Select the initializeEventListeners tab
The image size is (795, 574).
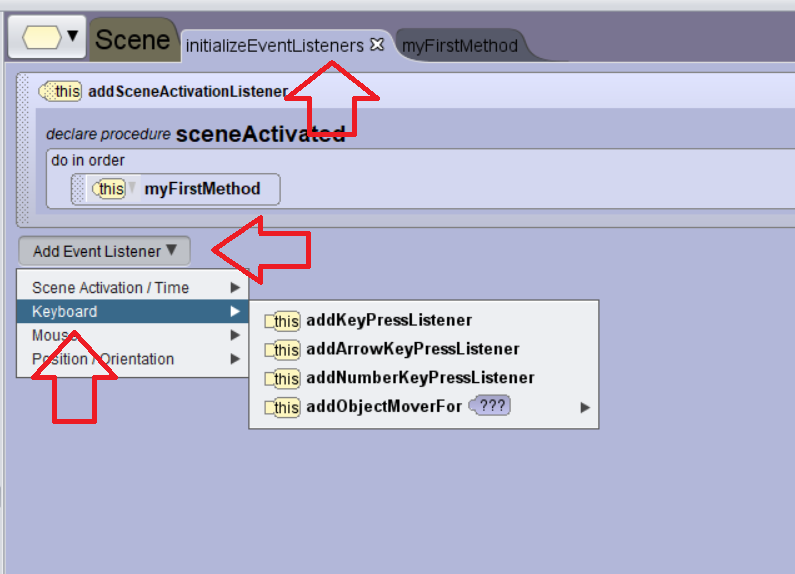(275, 46)
